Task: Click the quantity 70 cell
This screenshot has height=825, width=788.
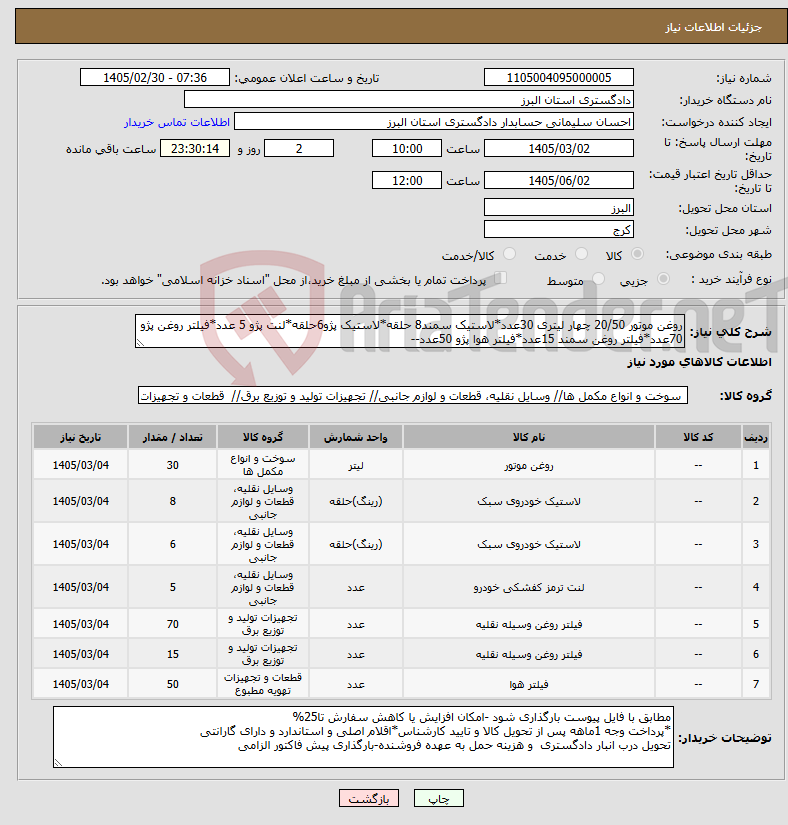Action: coord(173,625)
